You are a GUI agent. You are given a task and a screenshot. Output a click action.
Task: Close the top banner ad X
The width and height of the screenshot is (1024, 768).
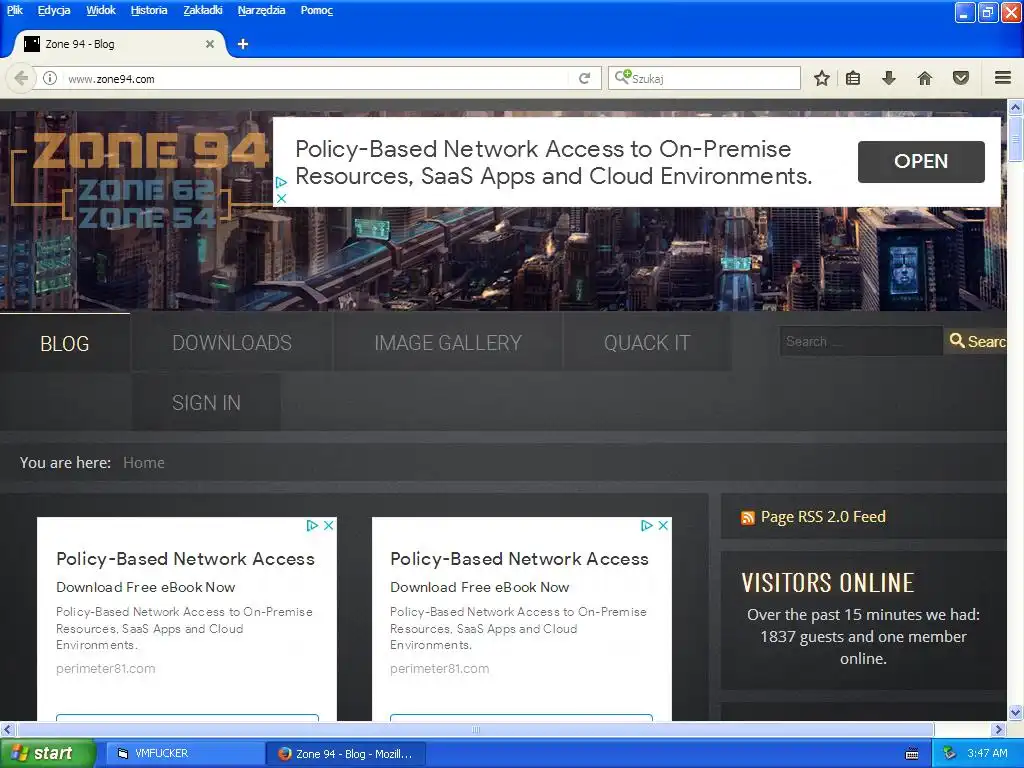pos(281,198)
